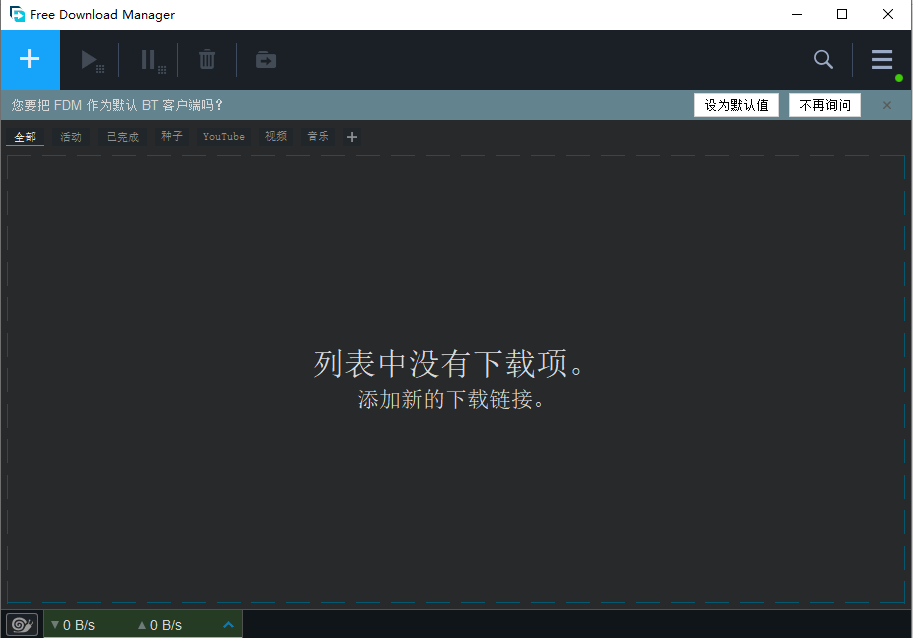Add a new tag with the plus after 音乐
The width and height of the screenshot is (913, 638).
351,136
